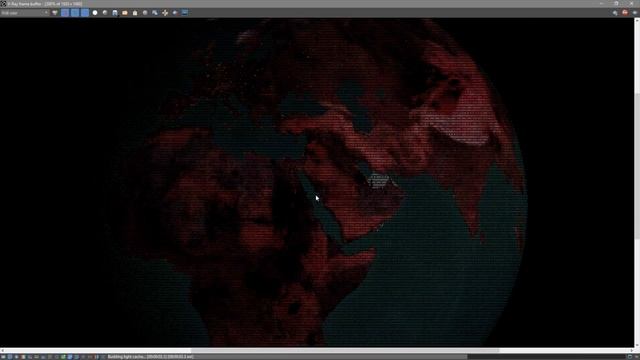Click duplicate frame buffer round icon

[145, 13]
